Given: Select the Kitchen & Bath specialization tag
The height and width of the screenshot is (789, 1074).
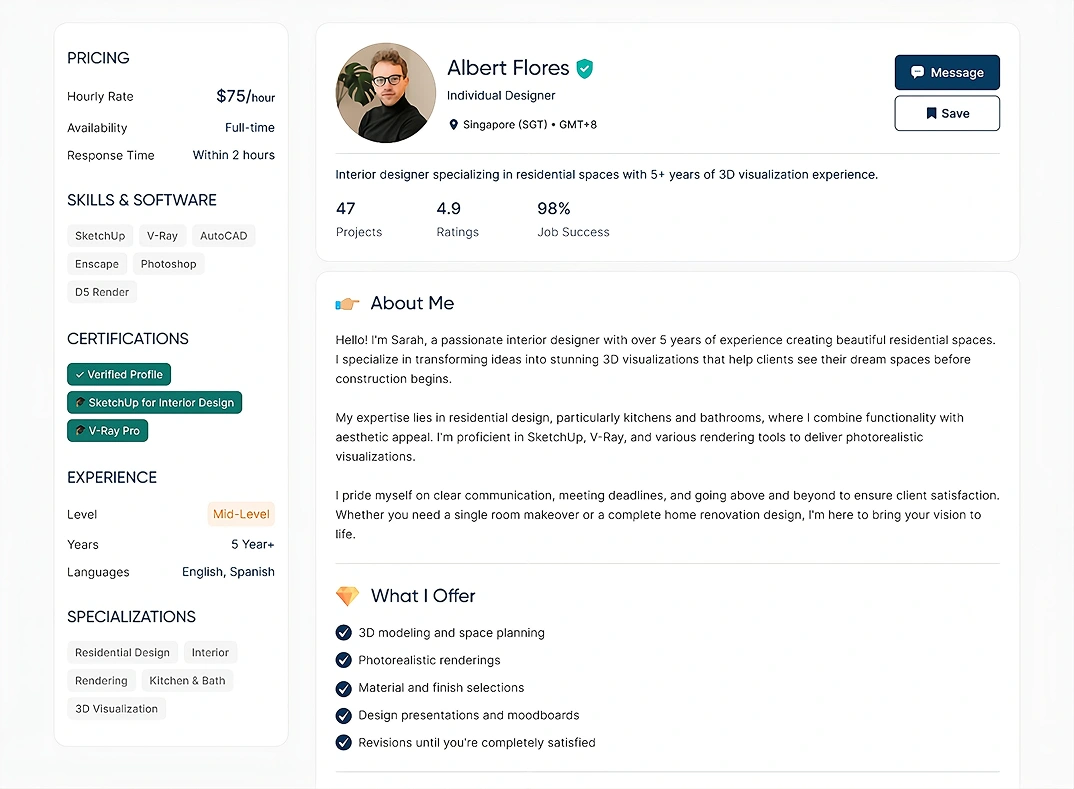Looking at the screenshot, I should (187, 681).
